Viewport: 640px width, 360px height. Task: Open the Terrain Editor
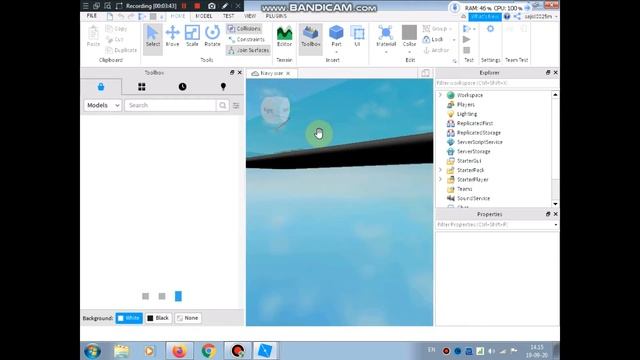click(284, 36)
